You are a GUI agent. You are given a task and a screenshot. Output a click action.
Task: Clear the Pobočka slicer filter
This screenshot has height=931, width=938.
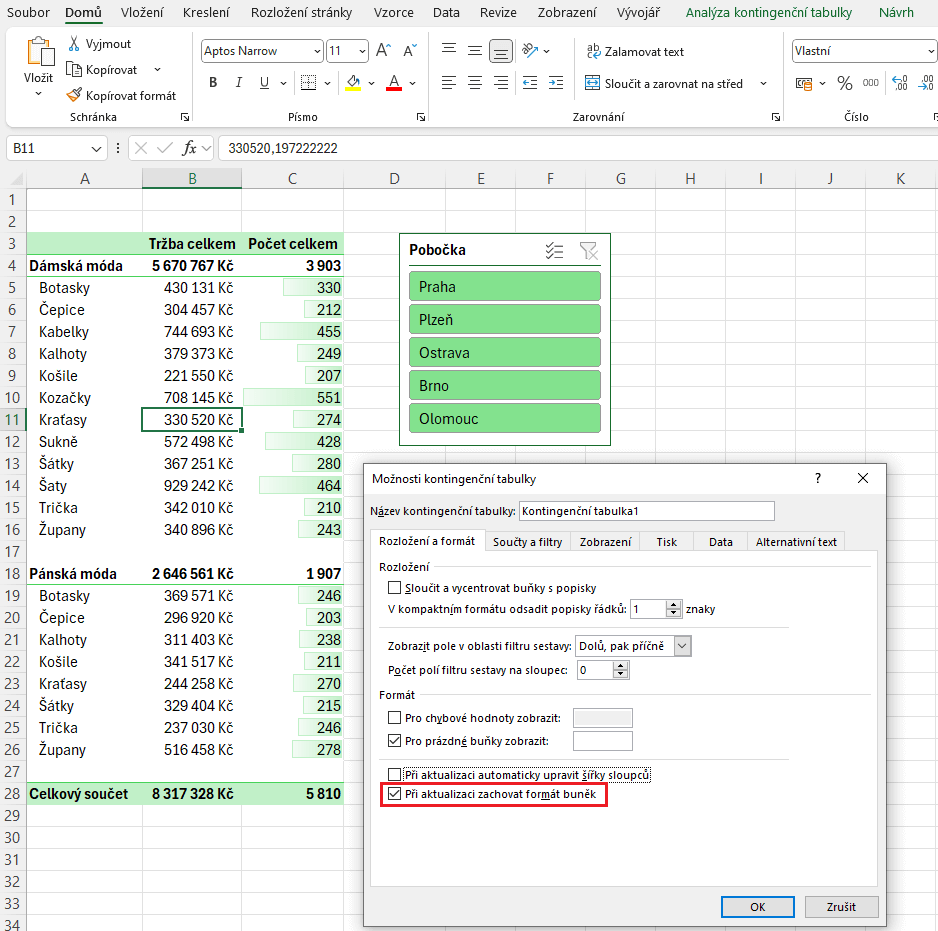click(588, 251)
